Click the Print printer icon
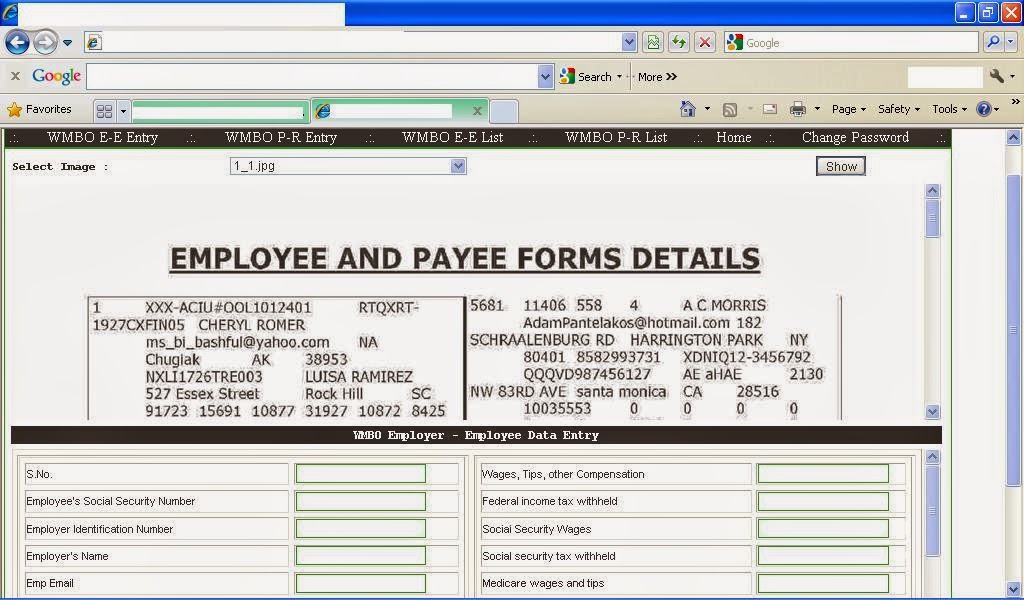 point(797,109)
